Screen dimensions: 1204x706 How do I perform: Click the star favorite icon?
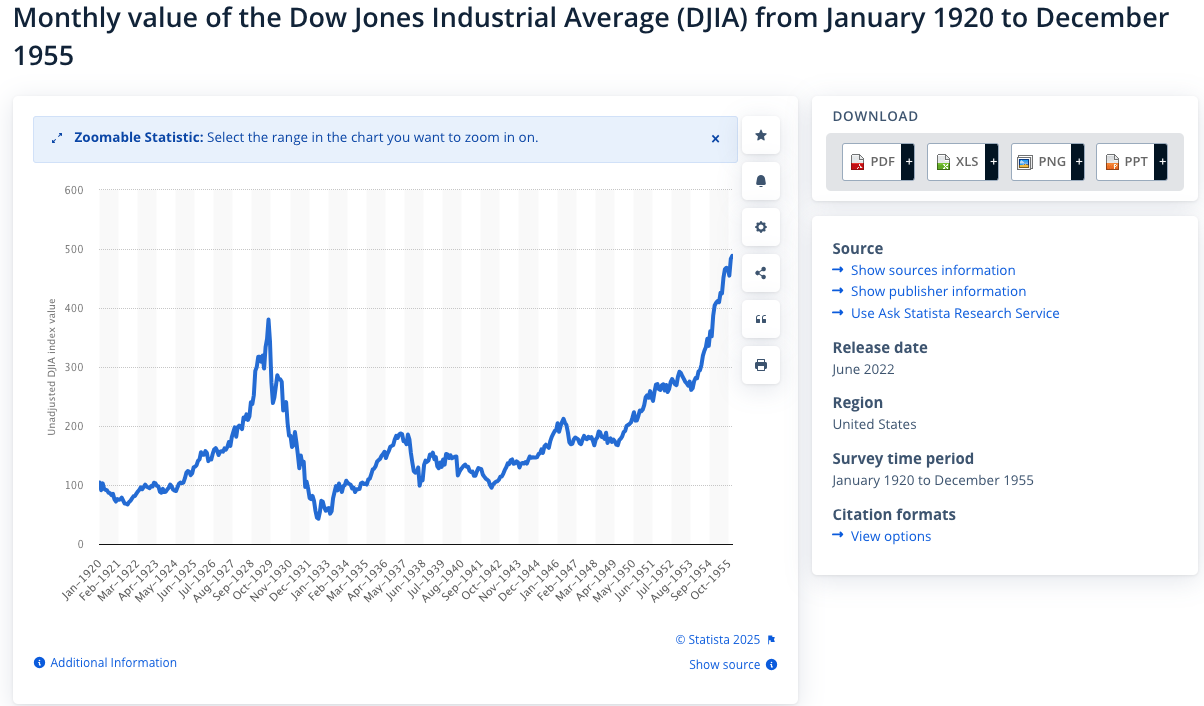[x=761, y=135]
